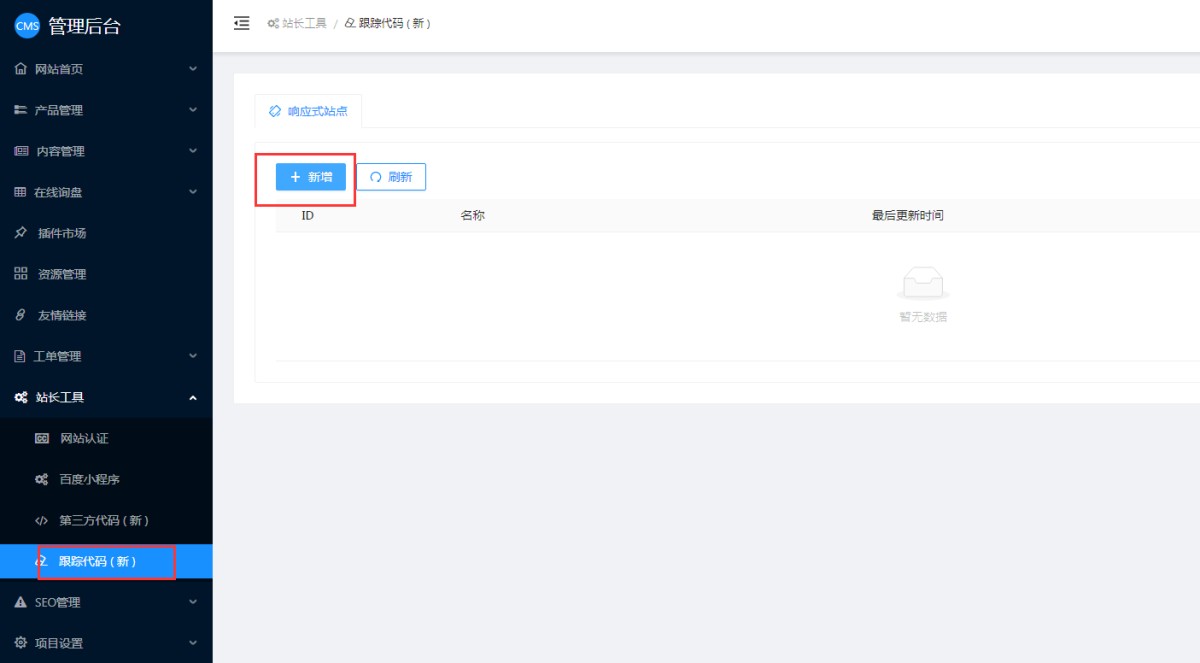
Task: Click the CMS logo badge
Action: tap(27, 27)
